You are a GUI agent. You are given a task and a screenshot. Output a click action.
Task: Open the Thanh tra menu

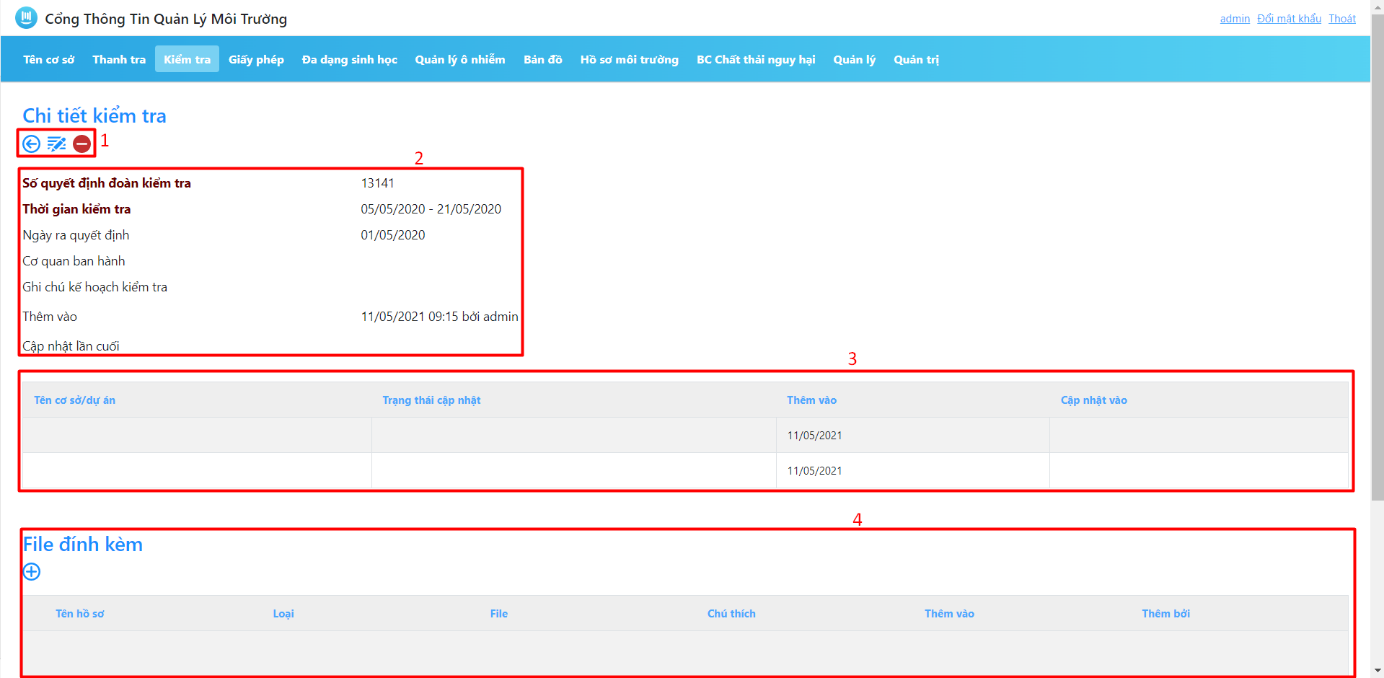[119, 60]
